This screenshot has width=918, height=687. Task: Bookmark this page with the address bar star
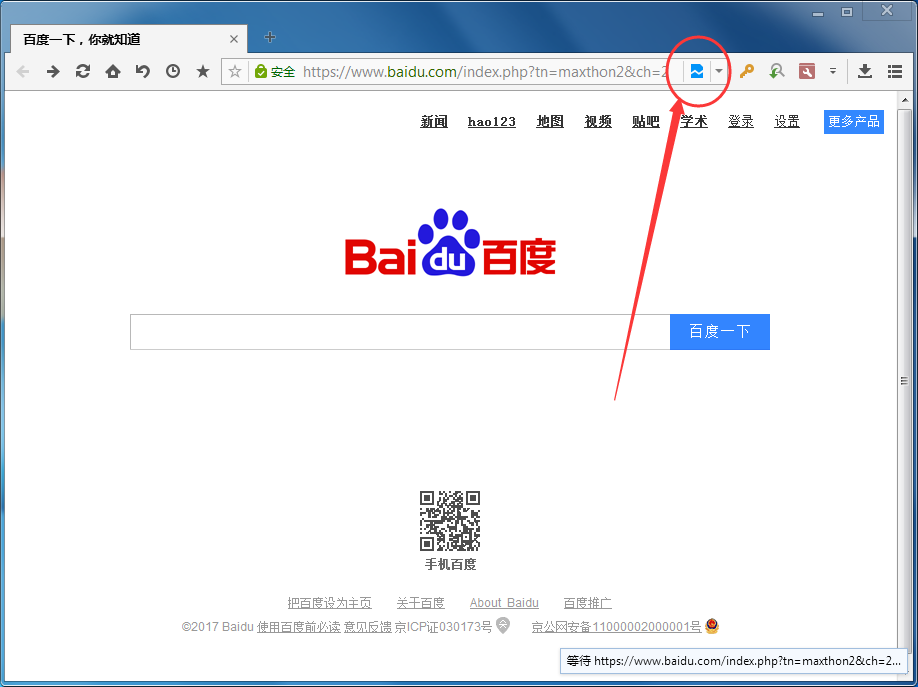(236, 71)
